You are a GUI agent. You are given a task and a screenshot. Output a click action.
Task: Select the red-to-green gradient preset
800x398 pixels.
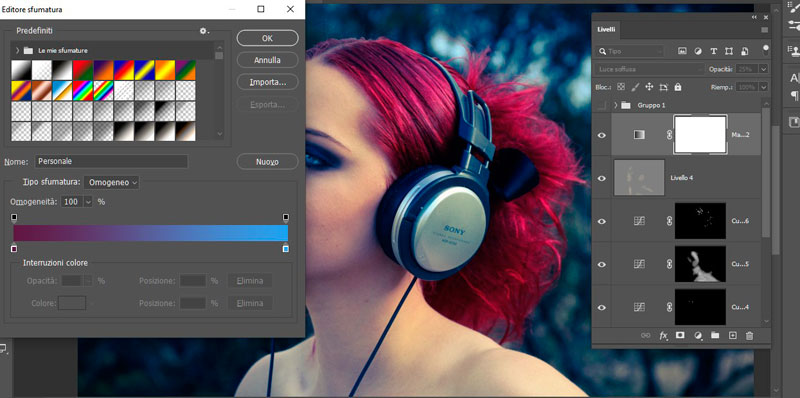pos(82,70)
